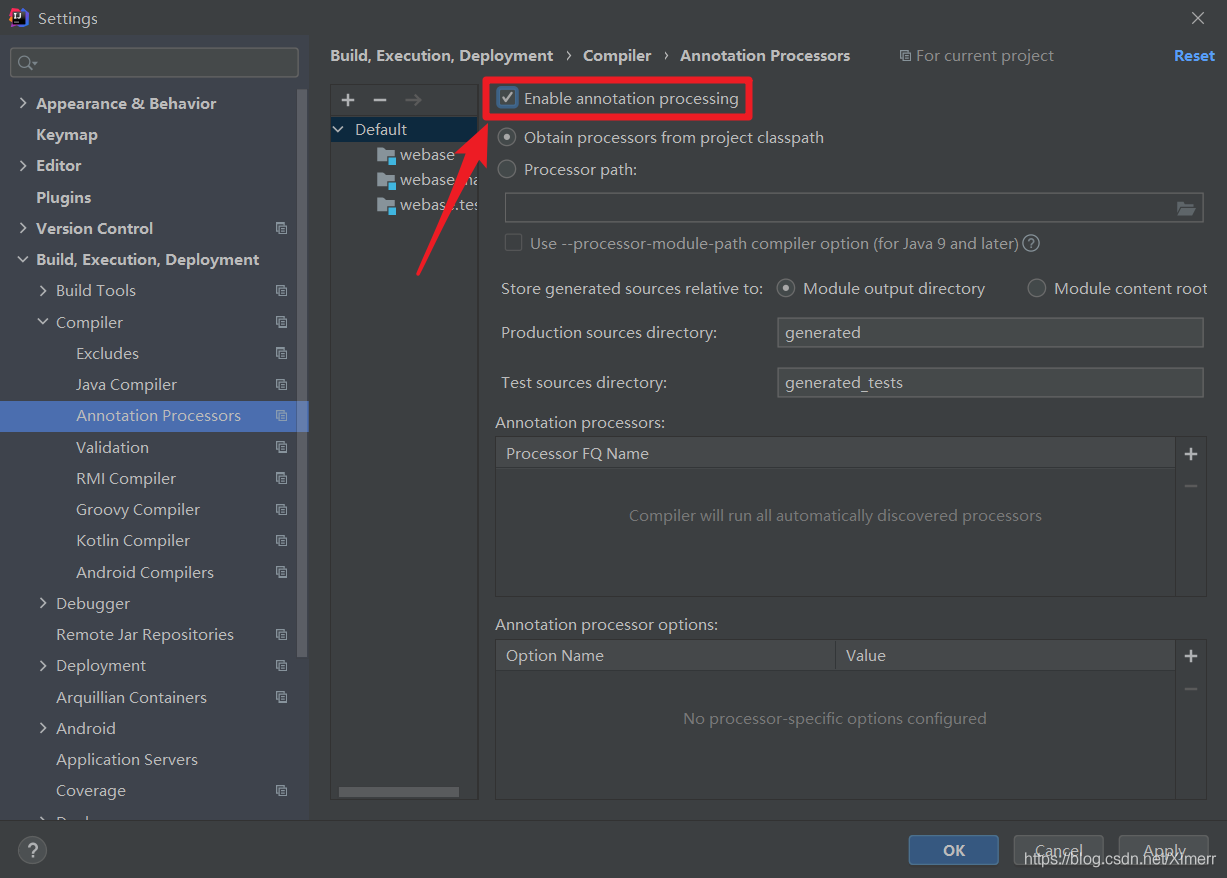This screenshot has width=1227, height=878.
Task: Click project-level icon beside Coverage
Action: tap(281, 790)
